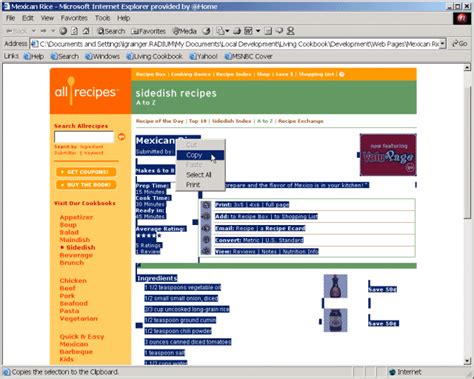Click the ValuPage advertisement banner
Screen dimensions: 474x379
[x=388, y=155]
